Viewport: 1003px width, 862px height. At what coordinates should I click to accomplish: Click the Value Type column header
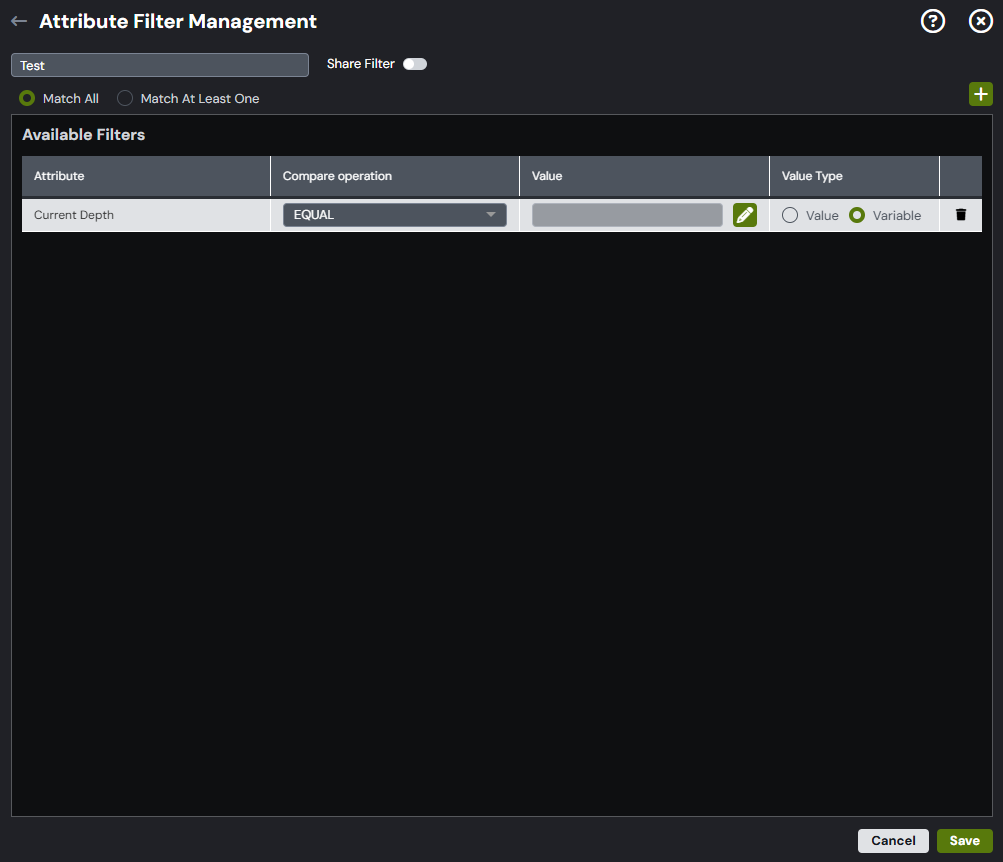click(854, 176)
